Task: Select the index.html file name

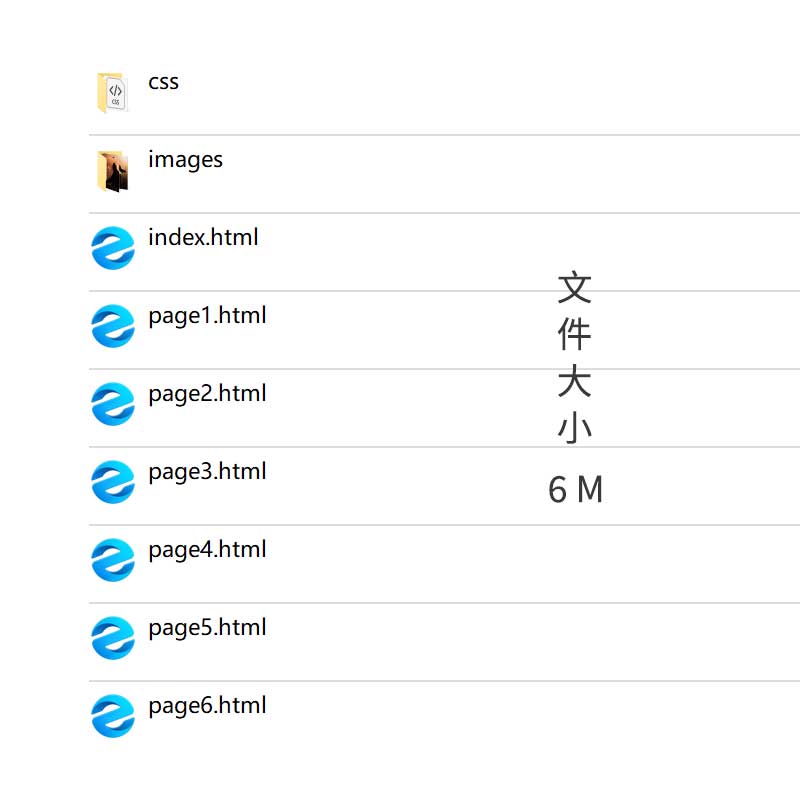Action: tap(203, 238)
